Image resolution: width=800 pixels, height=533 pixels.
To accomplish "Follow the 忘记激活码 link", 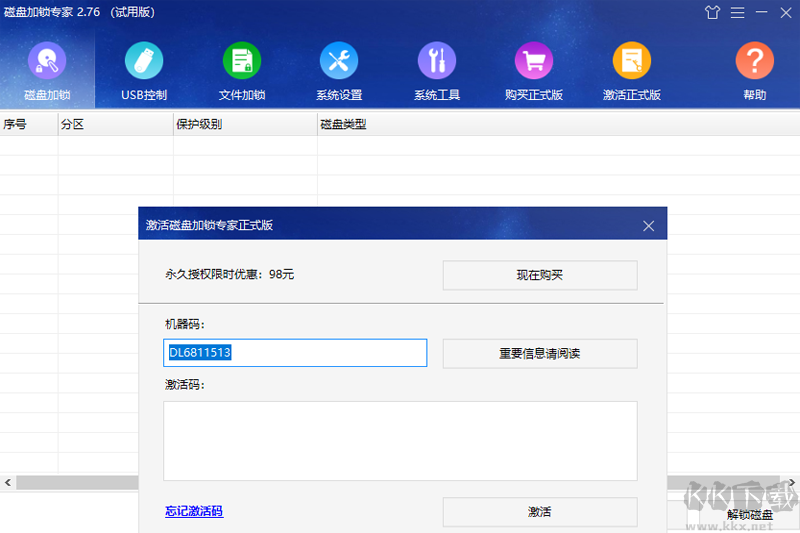I will [x=194, y=511].
